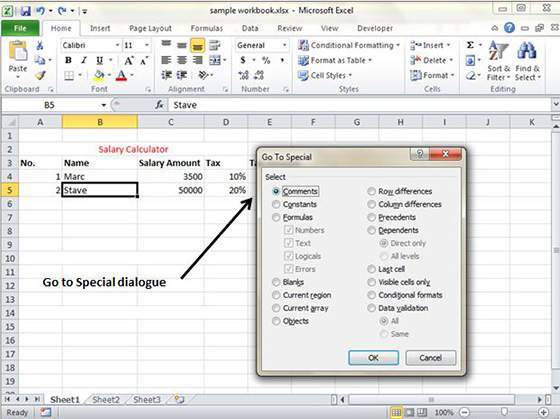
Task: Click the Paste clipboard icon
Action: [x=18, y=51]
